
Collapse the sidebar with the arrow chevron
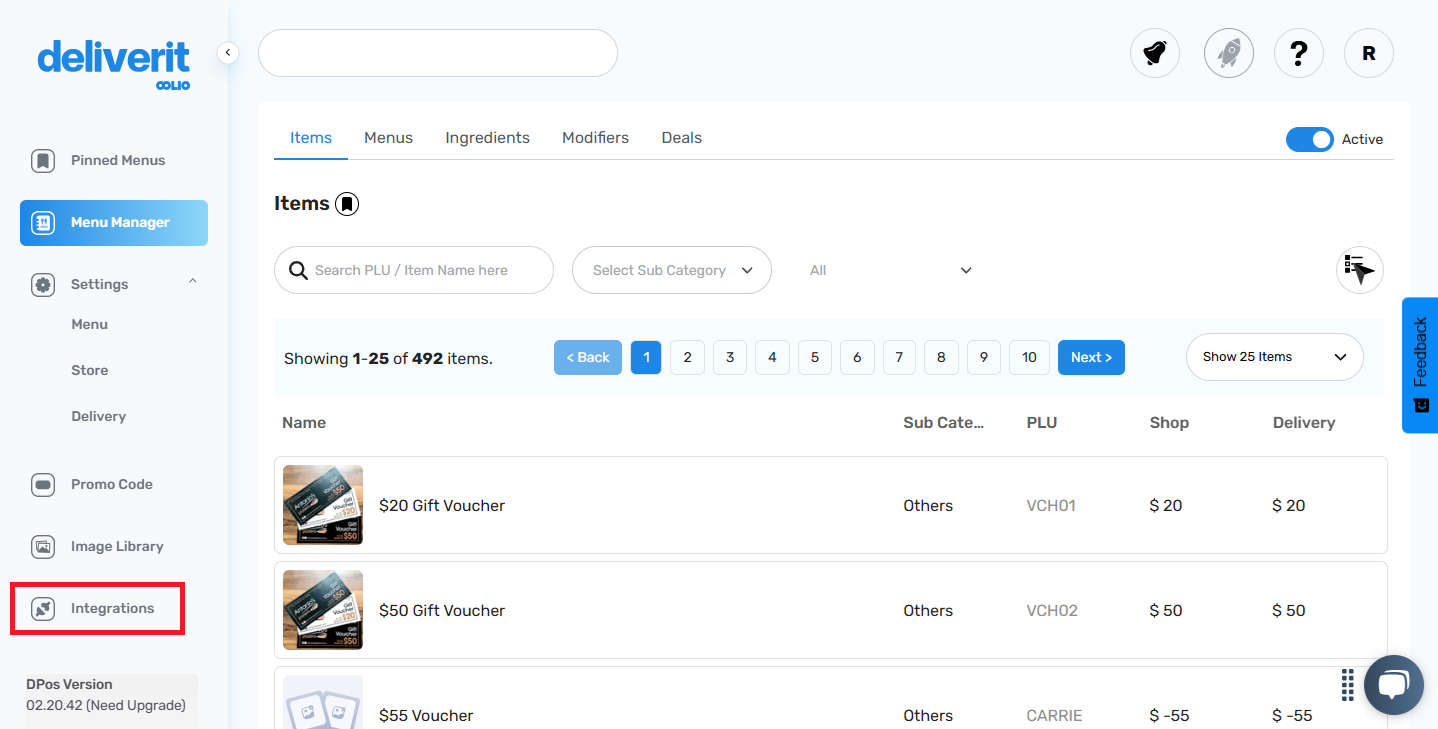click(227, 52)
